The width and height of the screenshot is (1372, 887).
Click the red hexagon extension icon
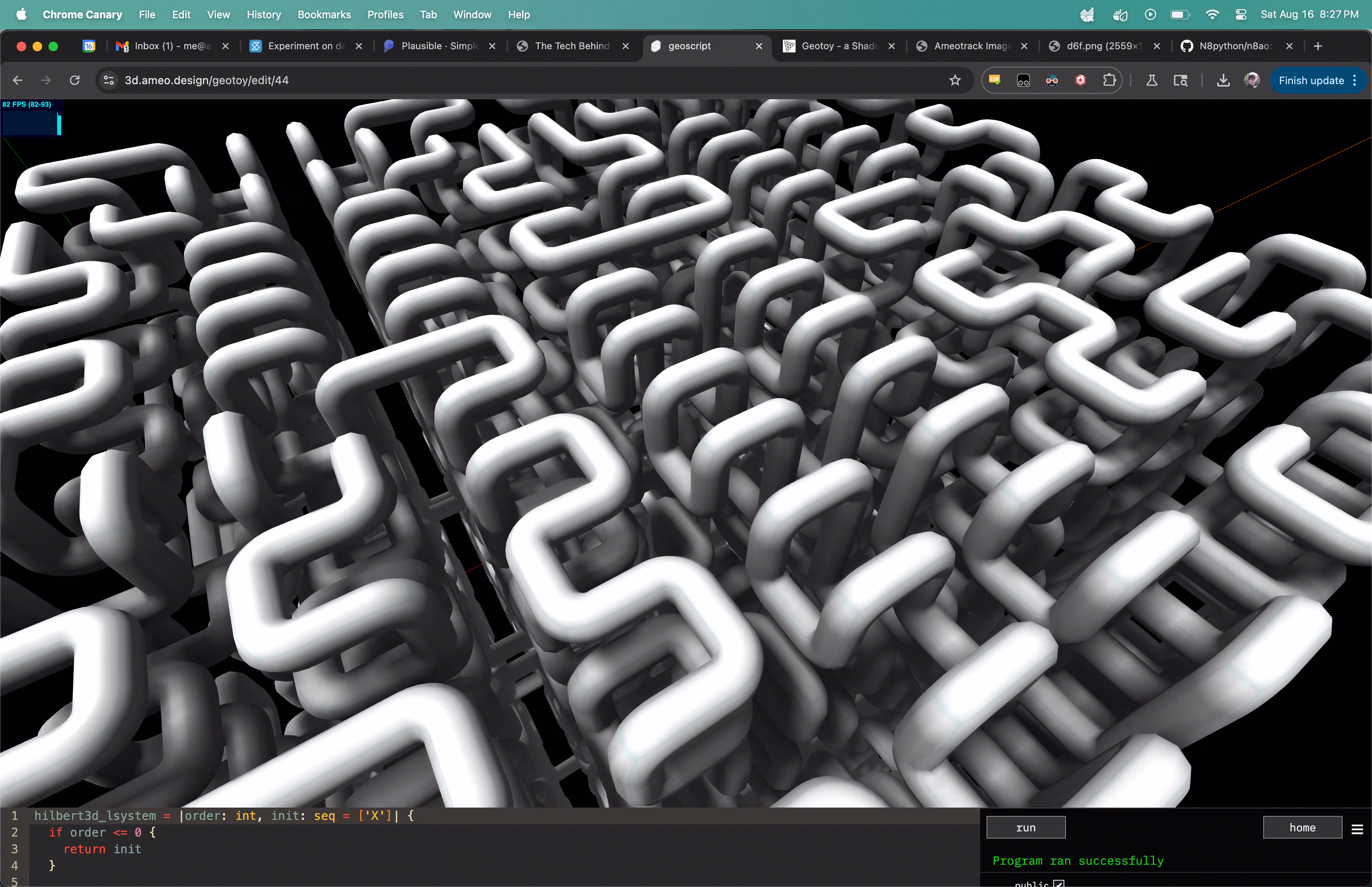click(x=1080, y=80)
